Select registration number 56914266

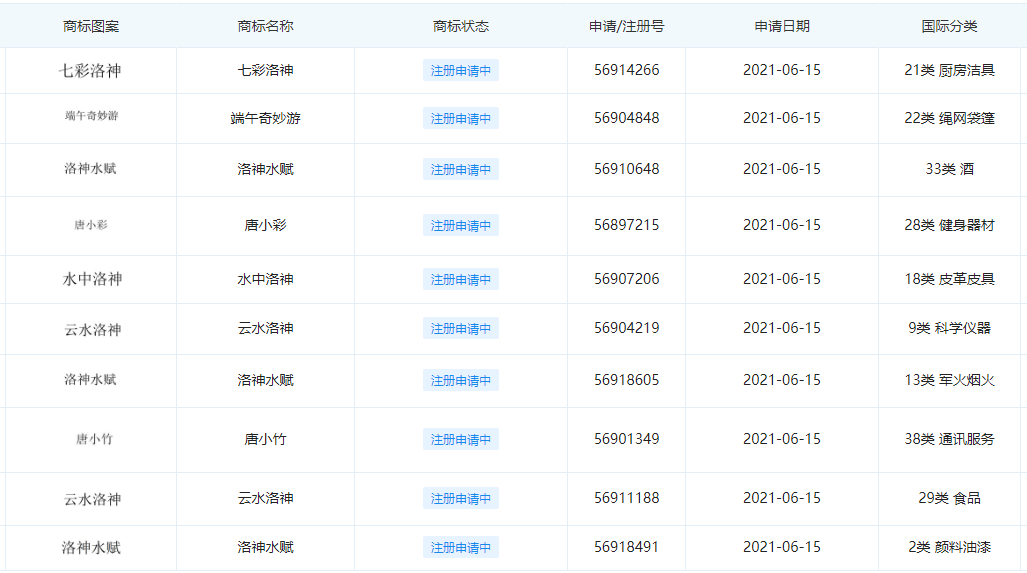click(626, 70)
